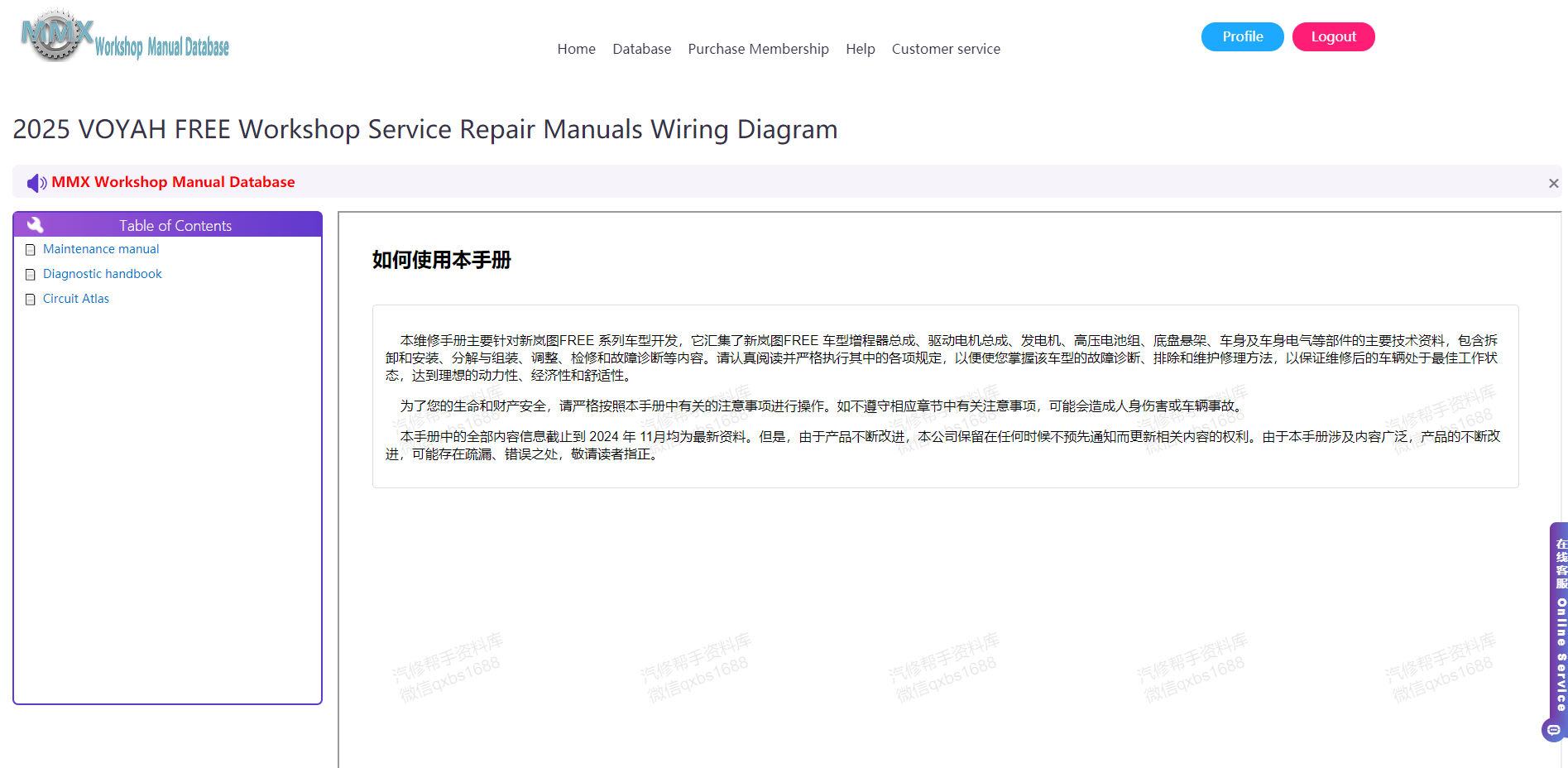
Task: Click the 2025 VOYAH FREE page title
Action: (425, 129)
